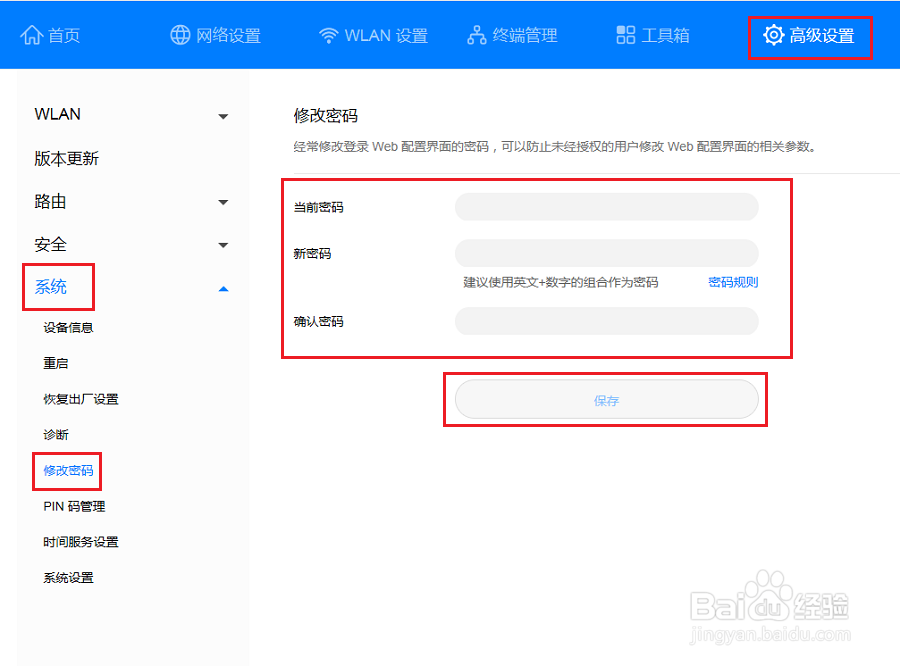The image size is (900, 666).
Task: Click the 当前密码 current password field
Action: (606, 206)
